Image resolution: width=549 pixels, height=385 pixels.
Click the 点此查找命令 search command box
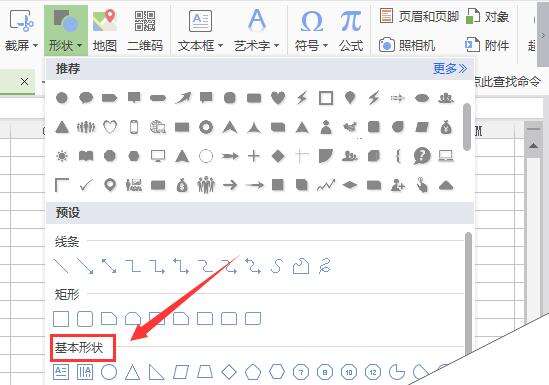click(x=508, y=82)
